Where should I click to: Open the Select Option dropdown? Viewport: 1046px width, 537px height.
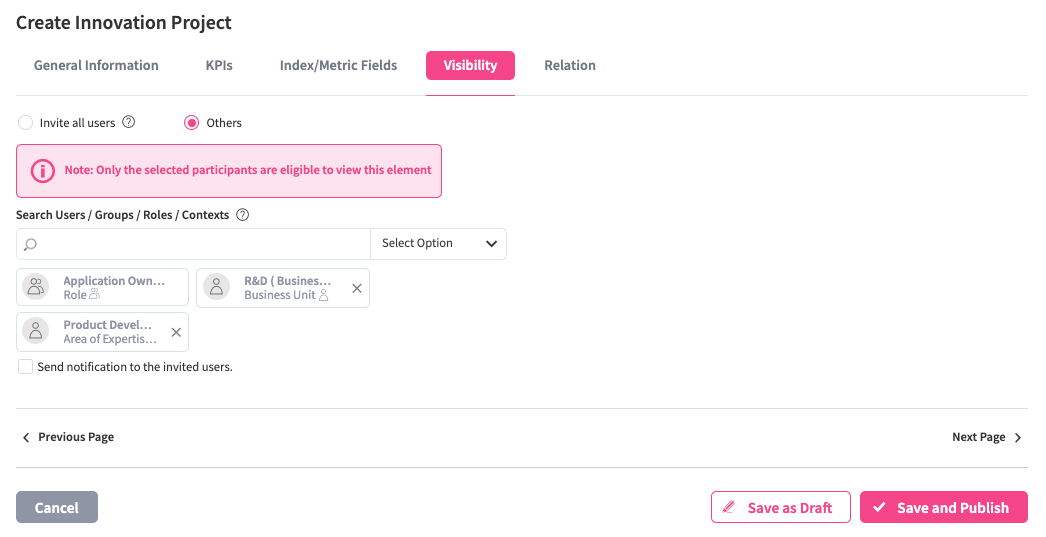click(438, 244)
